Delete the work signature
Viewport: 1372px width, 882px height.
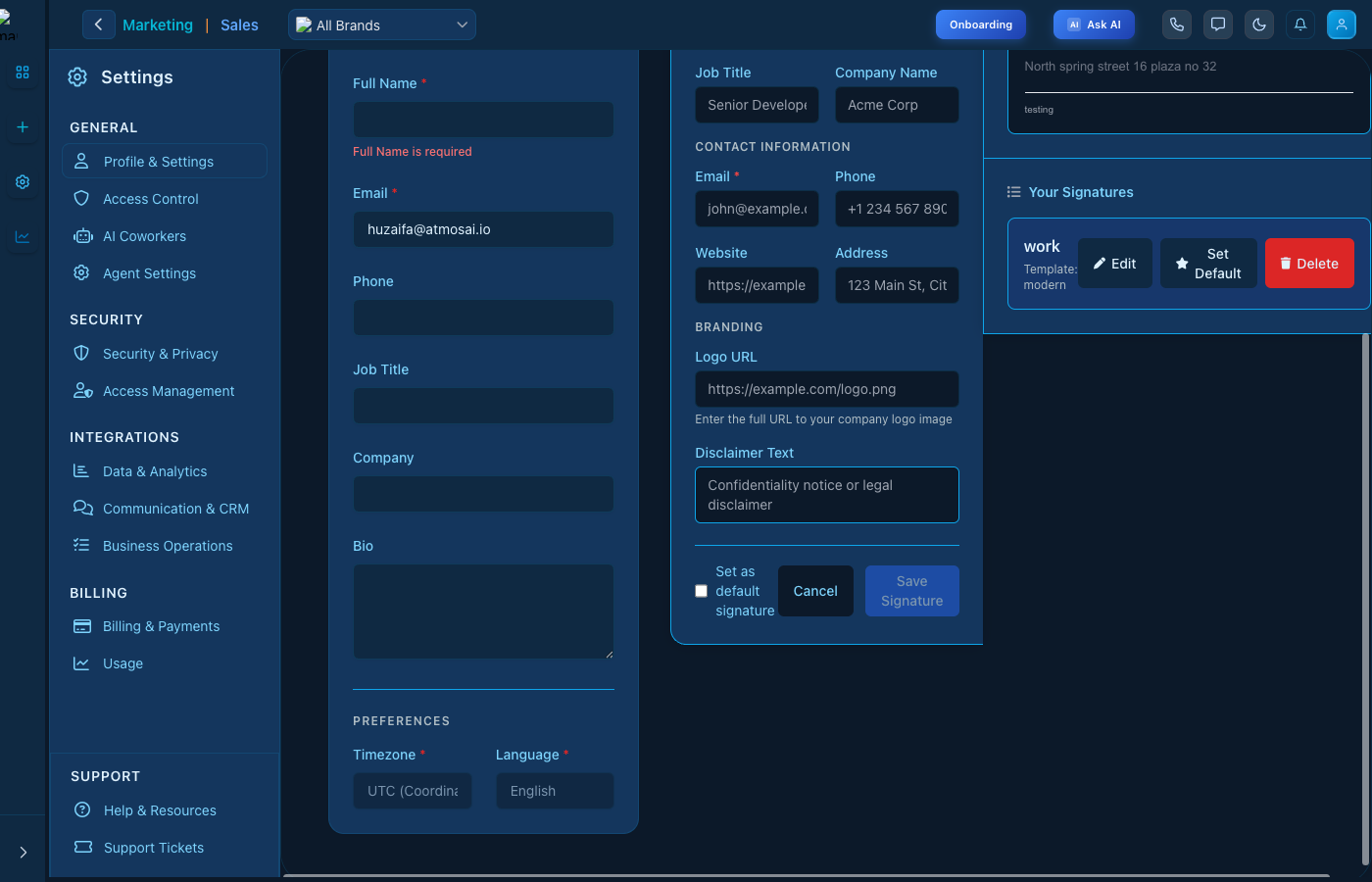click(1309, 264)
